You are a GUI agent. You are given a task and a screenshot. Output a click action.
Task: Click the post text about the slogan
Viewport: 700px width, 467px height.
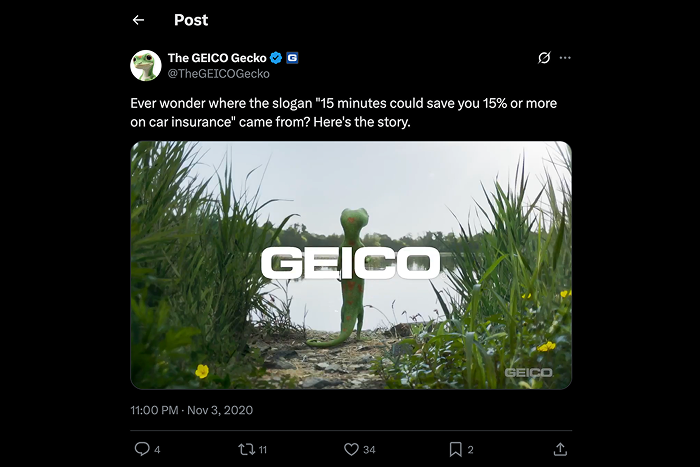[345, 113]
